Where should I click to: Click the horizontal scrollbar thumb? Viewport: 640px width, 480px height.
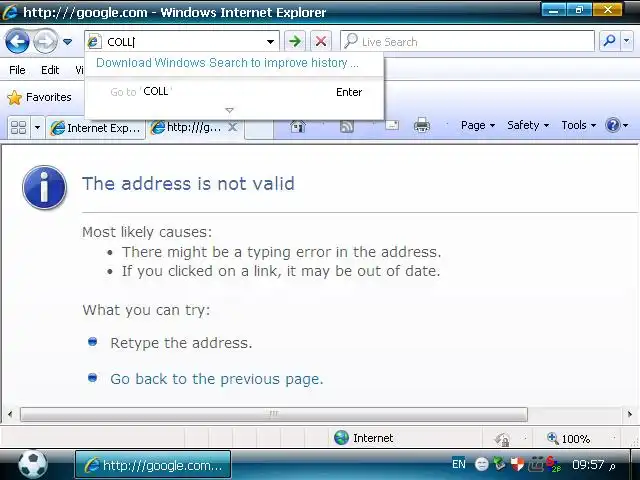tap(274, 415)
